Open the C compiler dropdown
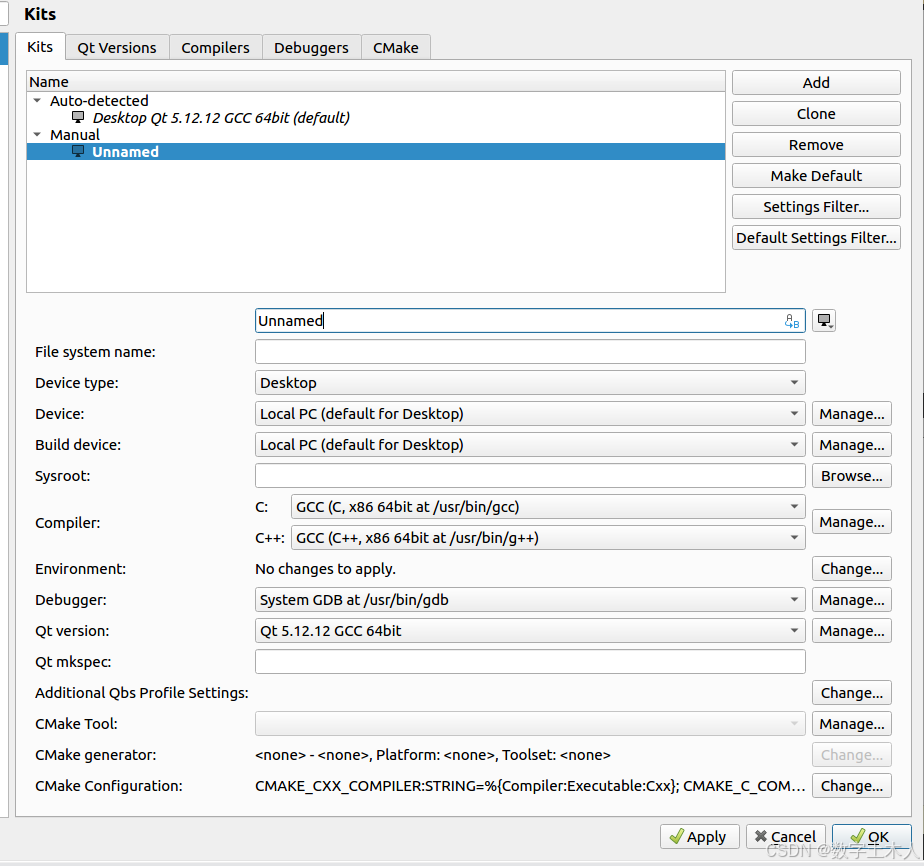Screen dimensions: 924x866 [x=547, y=507]
